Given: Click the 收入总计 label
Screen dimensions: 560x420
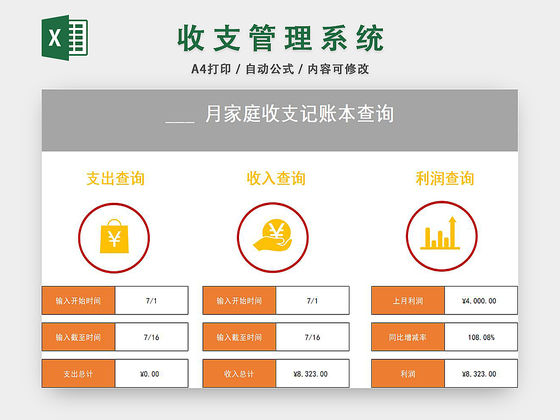Looking at the screenshot, I should (x=239, y=374).
